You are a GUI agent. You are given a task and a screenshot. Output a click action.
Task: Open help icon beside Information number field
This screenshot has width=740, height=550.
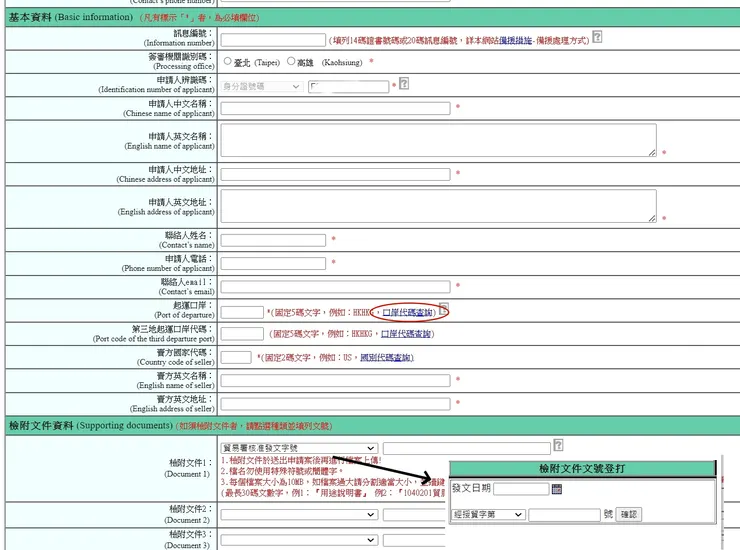tap(597, 37)
